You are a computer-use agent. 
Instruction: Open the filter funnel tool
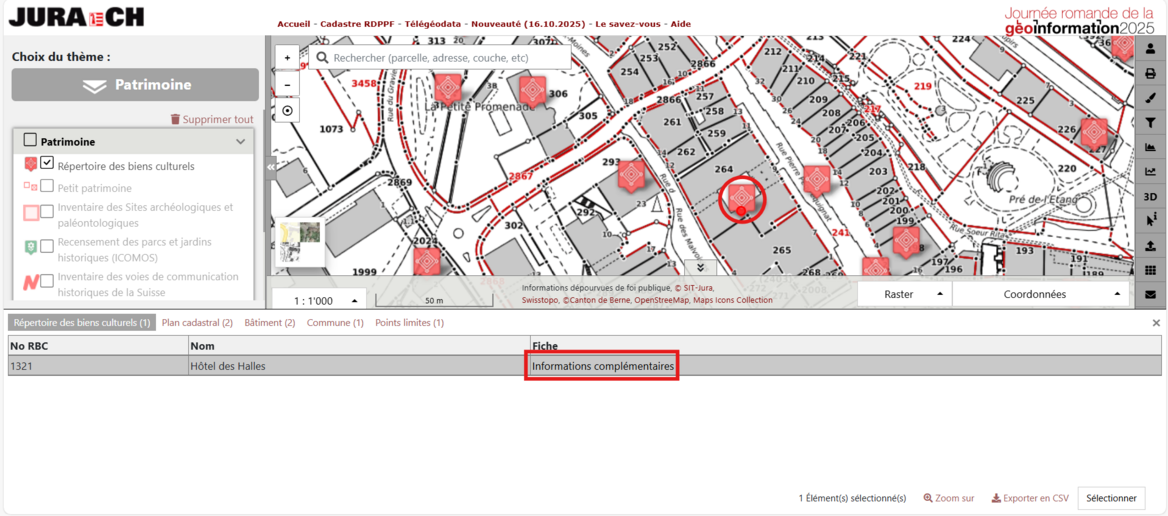point(1150,123)
